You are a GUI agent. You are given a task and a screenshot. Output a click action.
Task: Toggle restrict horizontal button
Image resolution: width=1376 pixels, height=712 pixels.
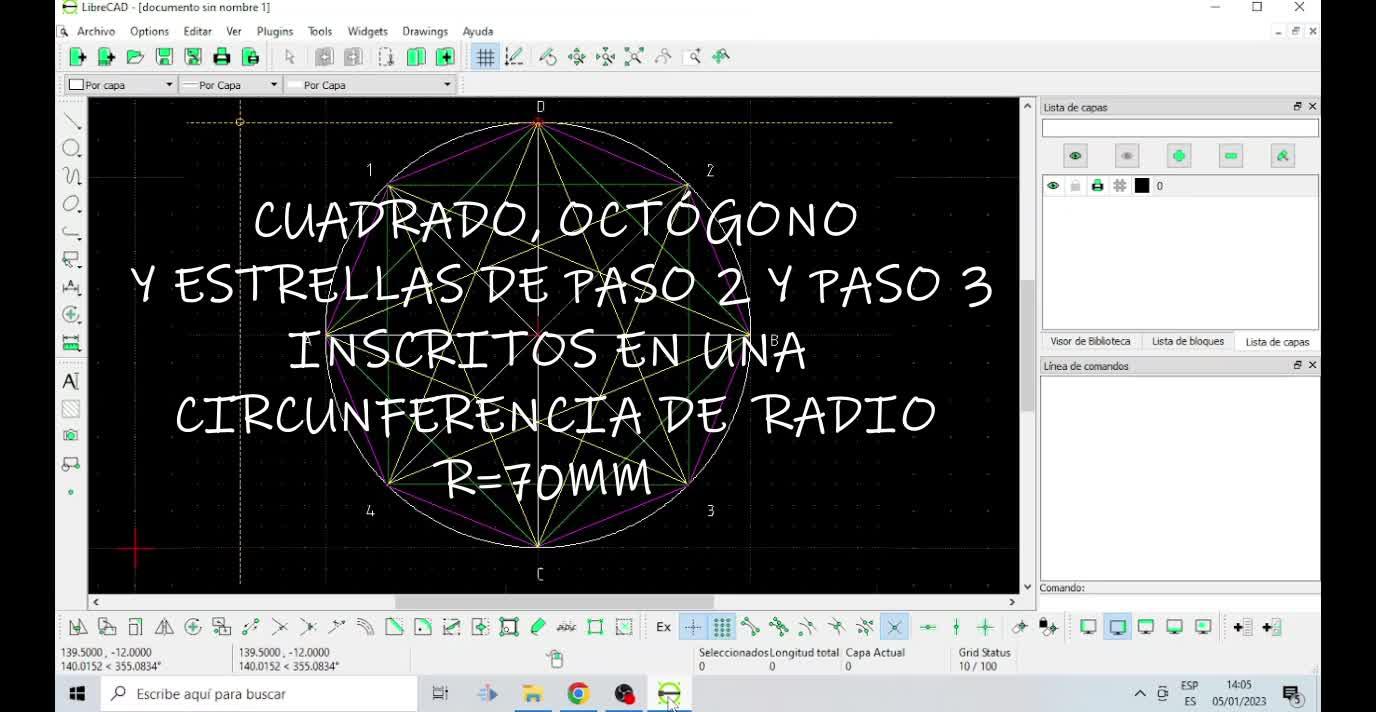(x=928, y=627)
